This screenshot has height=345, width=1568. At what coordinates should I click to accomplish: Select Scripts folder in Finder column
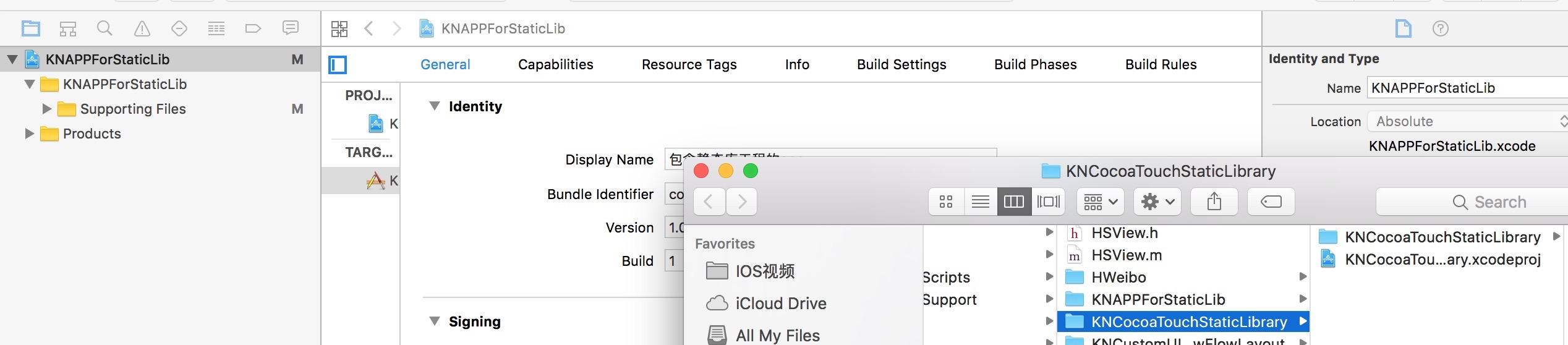click(x=946, y=278)
